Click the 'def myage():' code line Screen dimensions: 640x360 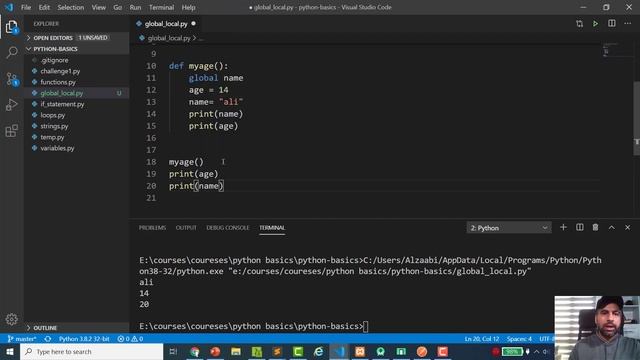click(198, 66)
